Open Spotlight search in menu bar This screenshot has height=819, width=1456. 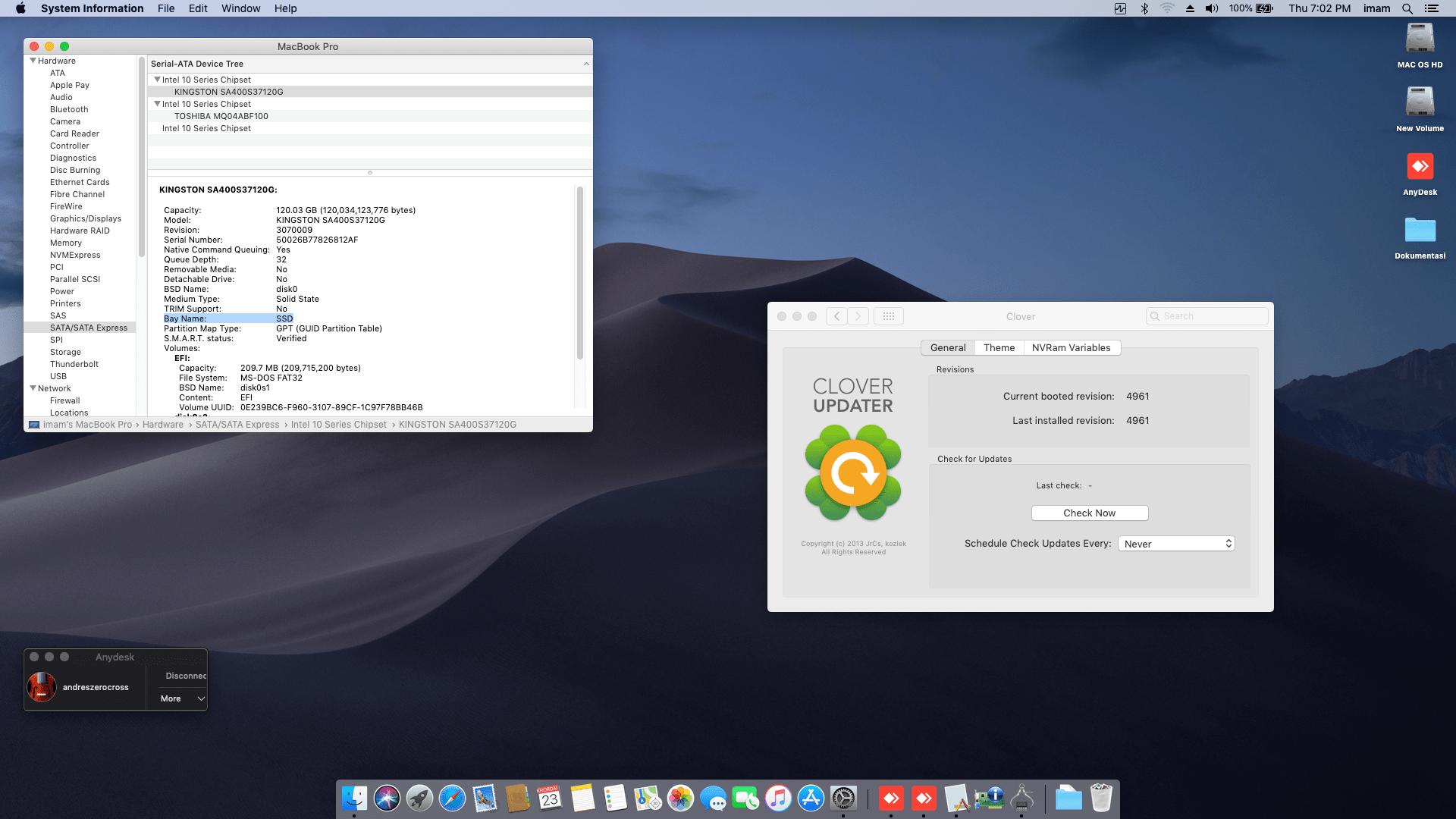coord(1407,8)
